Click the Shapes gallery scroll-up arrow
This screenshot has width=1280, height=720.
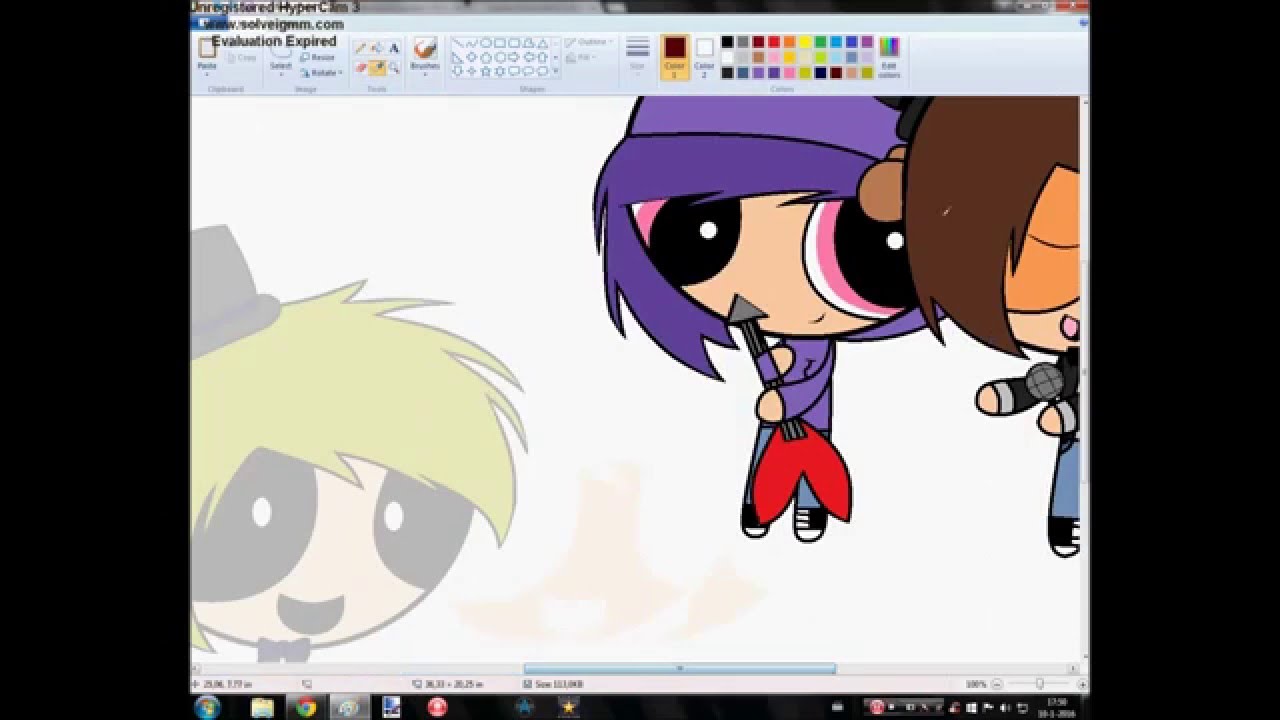555,43
